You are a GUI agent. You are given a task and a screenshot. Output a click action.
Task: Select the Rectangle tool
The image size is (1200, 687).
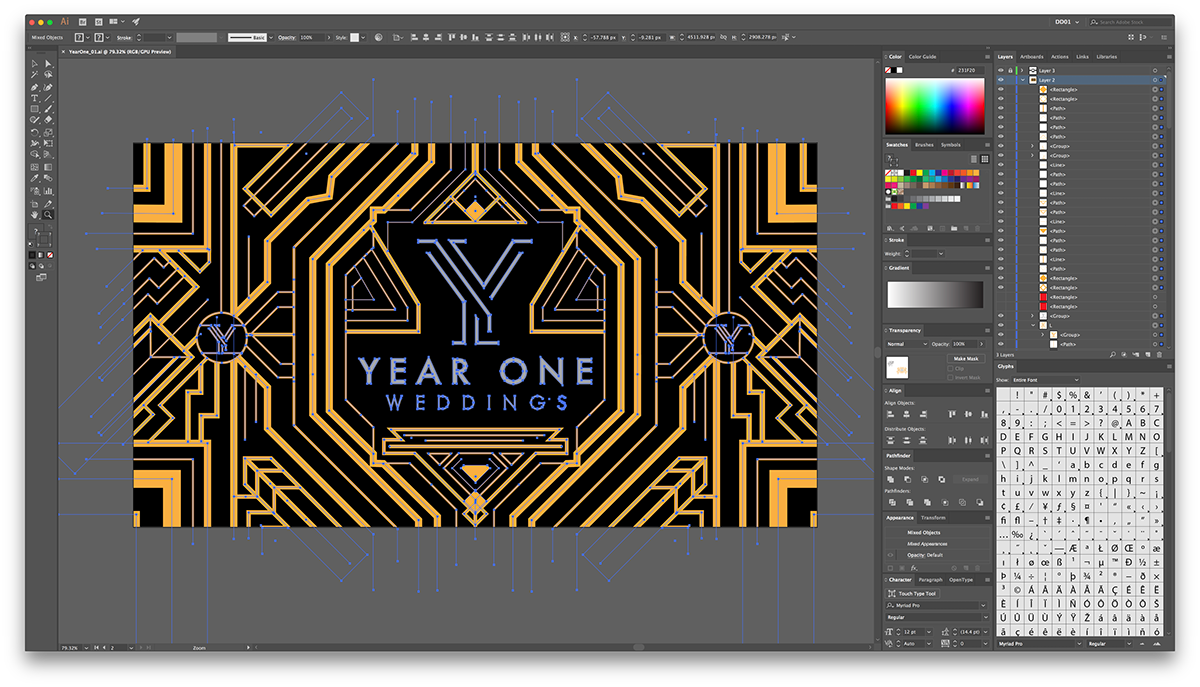click(35, 108)
